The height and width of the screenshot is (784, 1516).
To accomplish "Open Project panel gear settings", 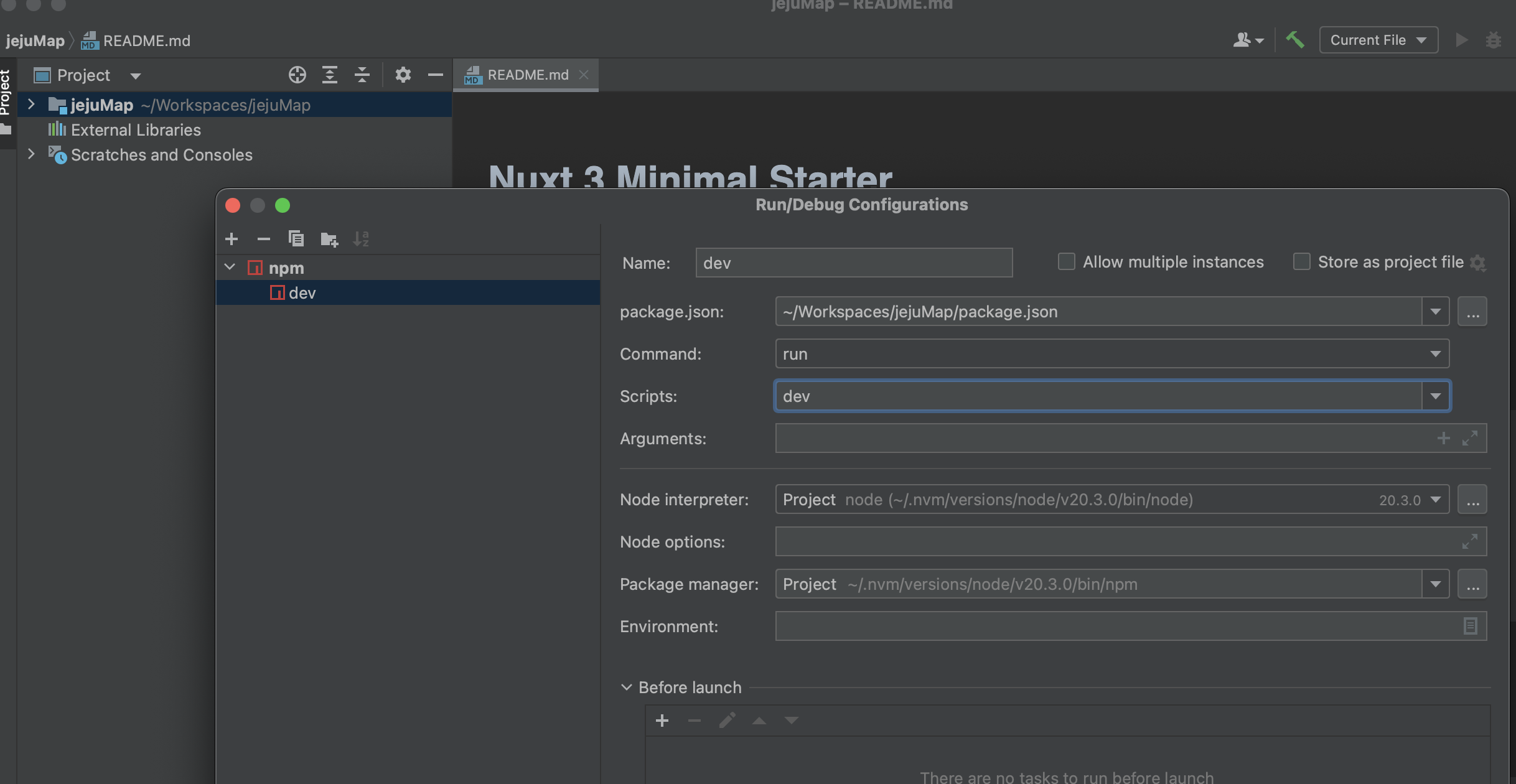I will coord(403,75).
